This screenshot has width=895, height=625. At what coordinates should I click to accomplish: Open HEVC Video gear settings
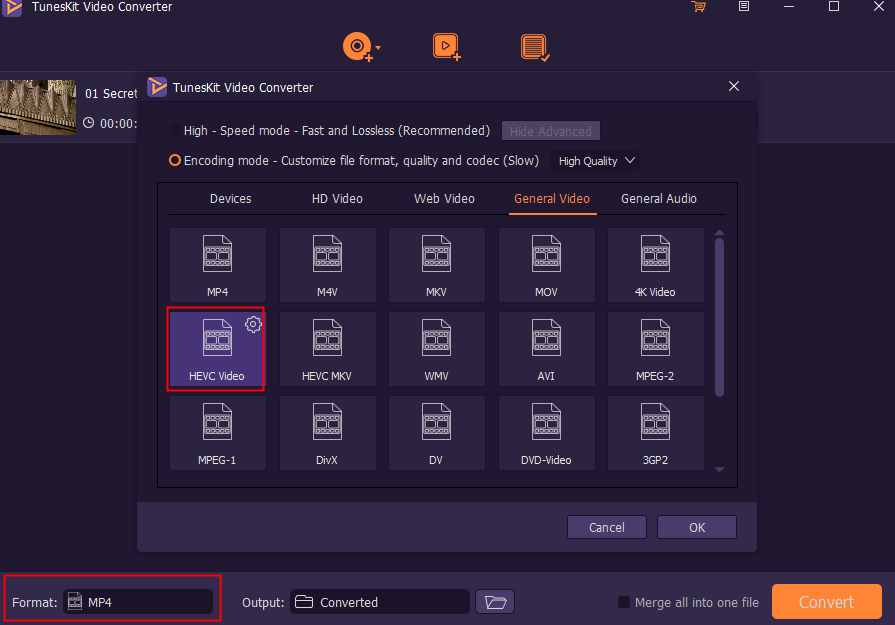pos(253,324)
